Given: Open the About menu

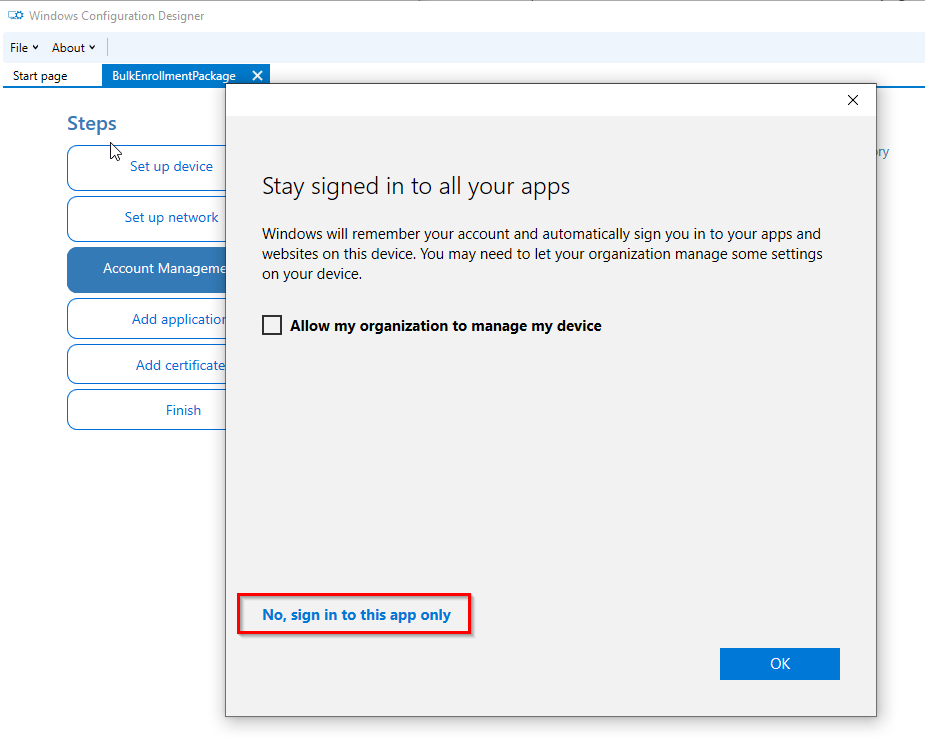Looking at the screenshot, I should pos(73,48).
